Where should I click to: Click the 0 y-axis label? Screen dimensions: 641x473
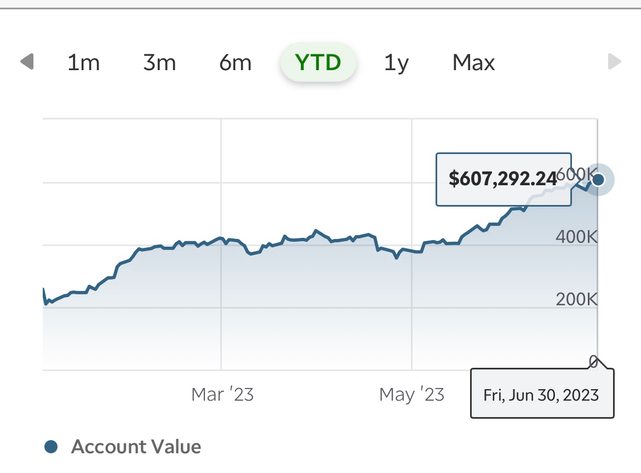click(594, 361)
